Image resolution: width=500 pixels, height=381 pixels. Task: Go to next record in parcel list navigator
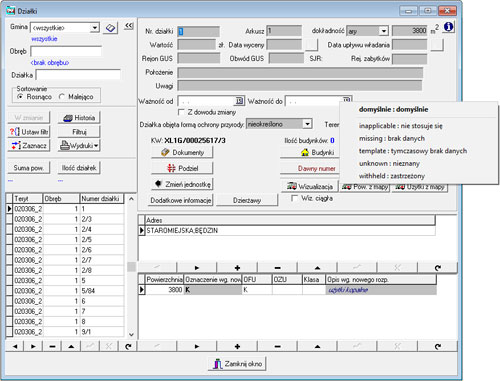(33, 346)
